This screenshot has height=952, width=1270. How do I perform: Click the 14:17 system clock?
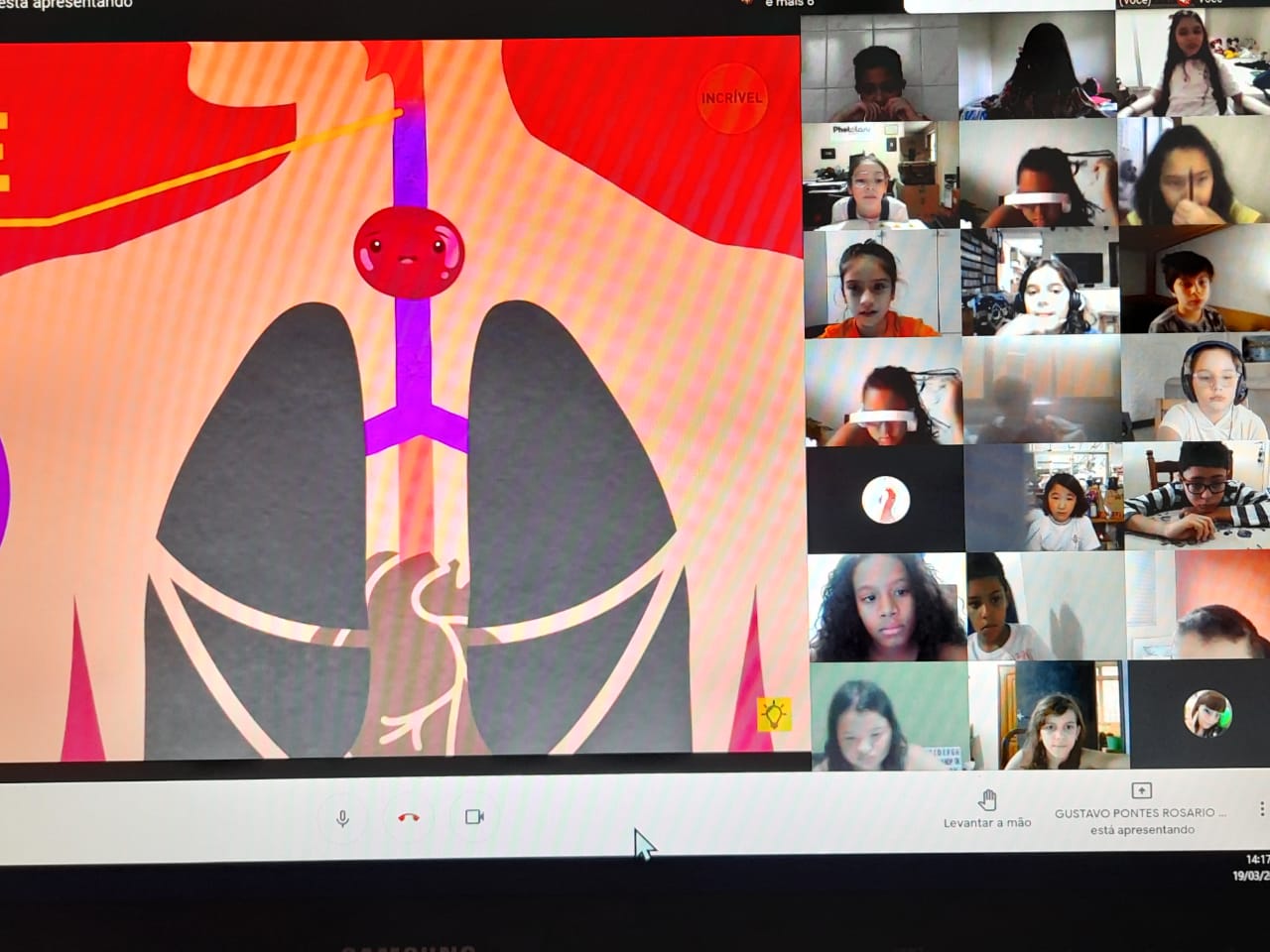(1256, 860)
